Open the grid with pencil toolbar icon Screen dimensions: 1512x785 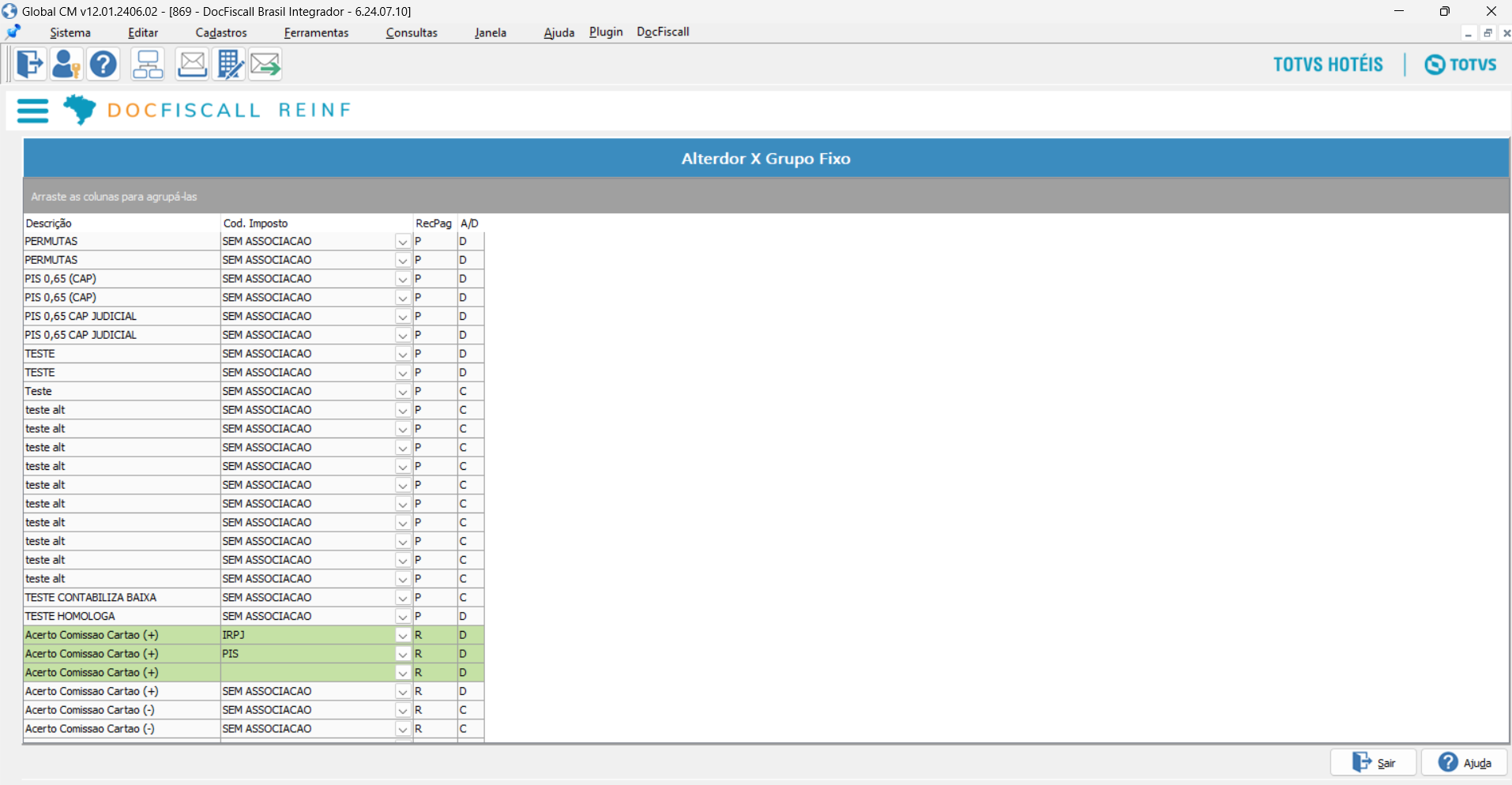click(x=230, y=64)
